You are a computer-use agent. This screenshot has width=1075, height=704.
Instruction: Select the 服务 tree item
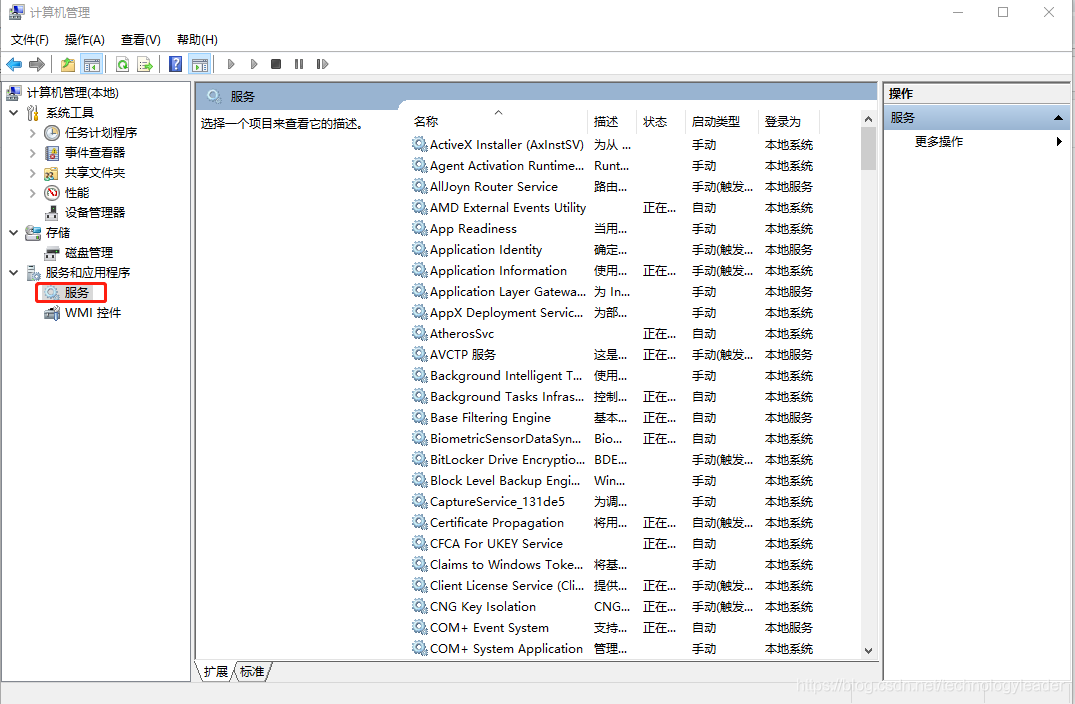[x=77, y=293]
